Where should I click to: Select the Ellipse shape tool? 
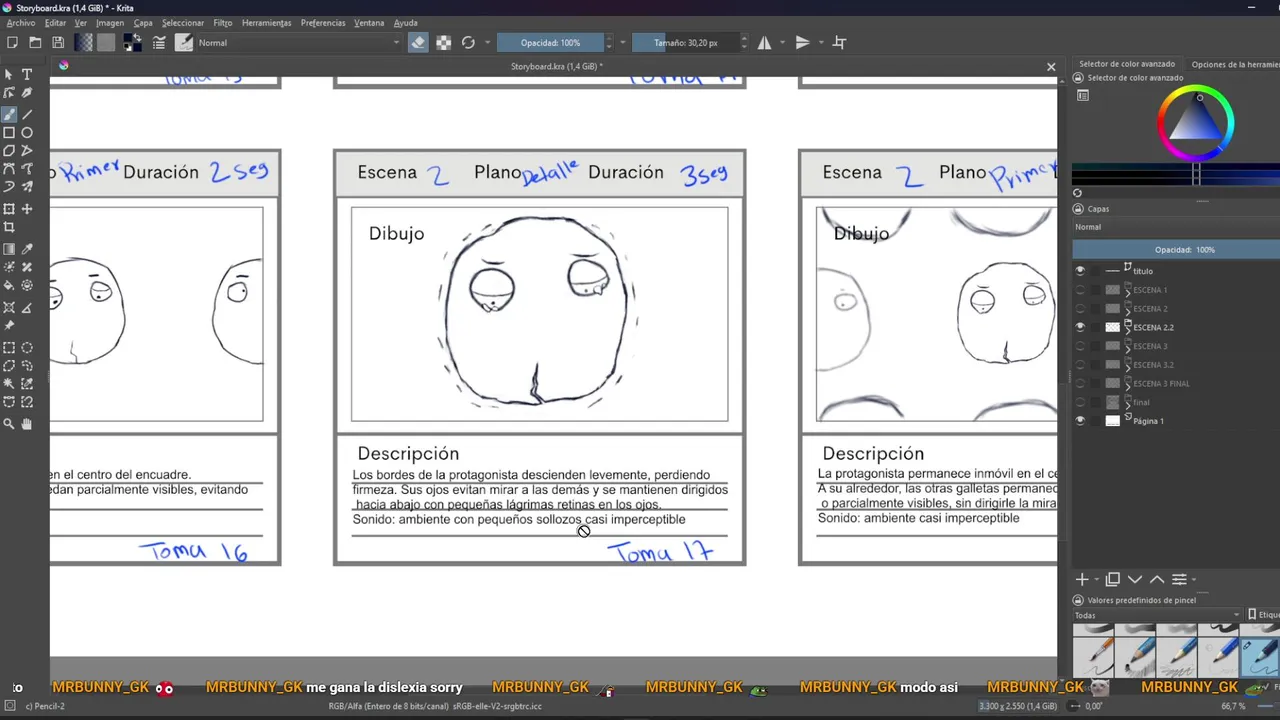tap(27, 132)
